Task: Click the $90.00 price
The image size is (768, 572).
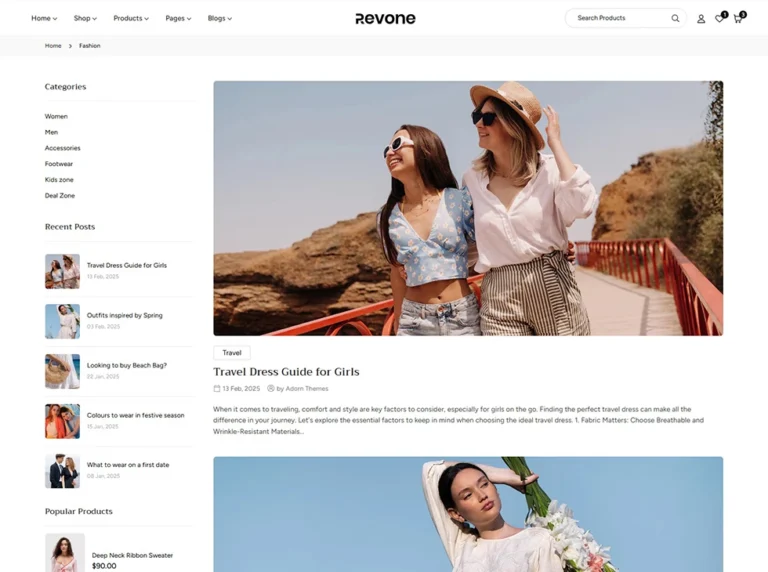Action: click(x=104, y=566)
